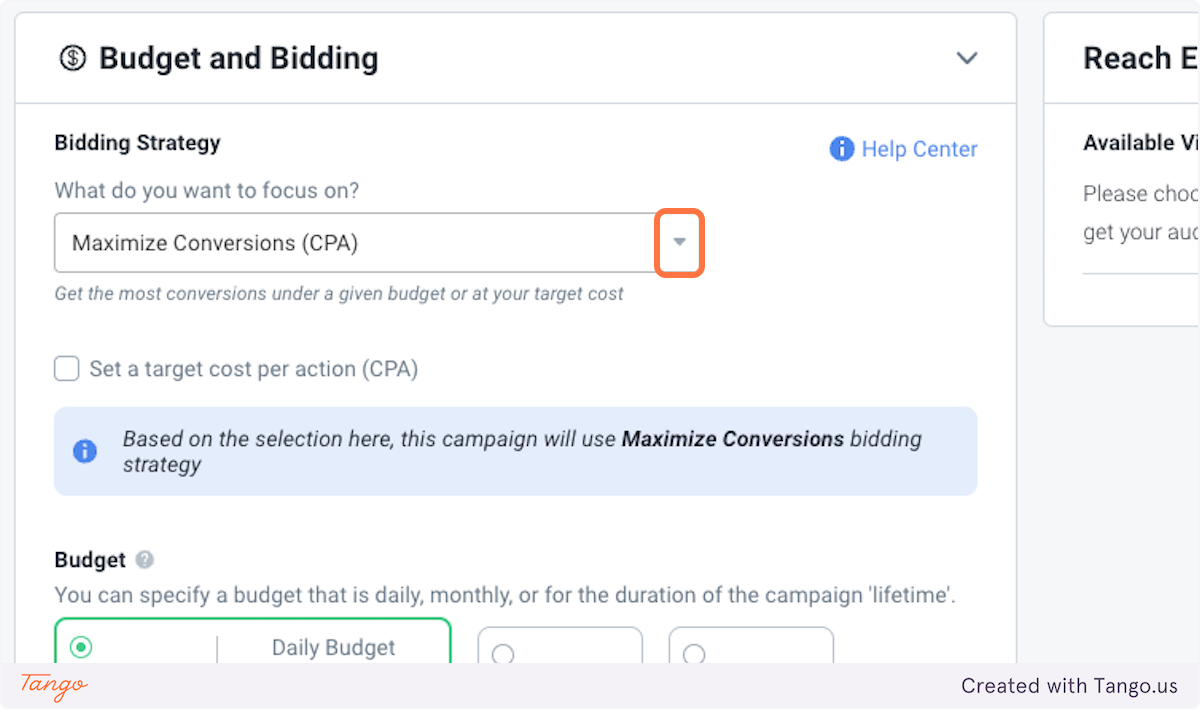Click the Budget and Bidding section title
Viewport: 1200px width, 709px height.
click(x=238, y=58)
